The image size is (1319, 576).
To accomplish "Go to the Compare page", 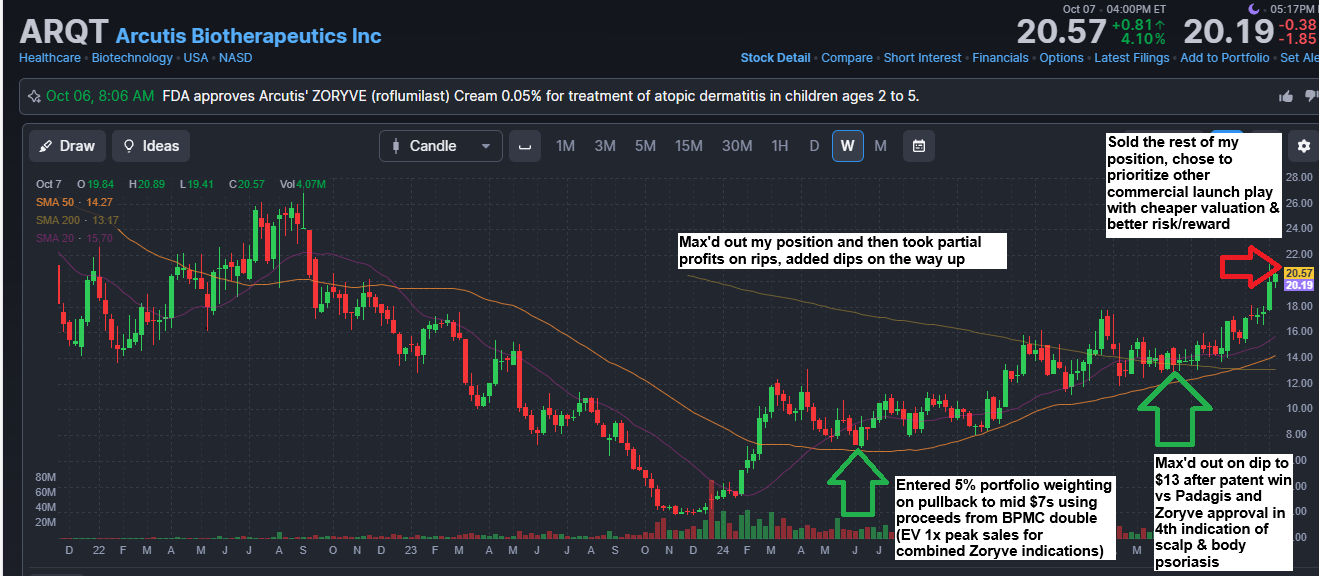I will (846, 58).
